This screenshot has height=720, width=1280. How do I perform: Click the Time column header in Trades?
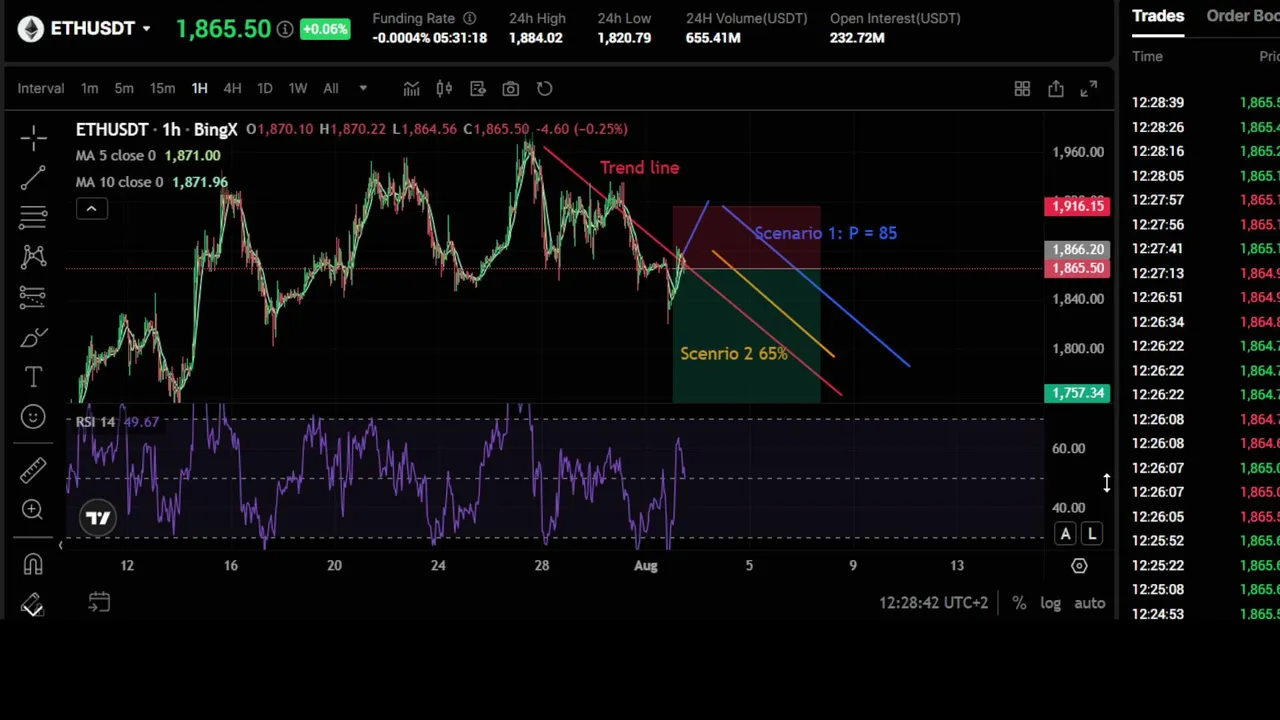[x=1147, y=57]
